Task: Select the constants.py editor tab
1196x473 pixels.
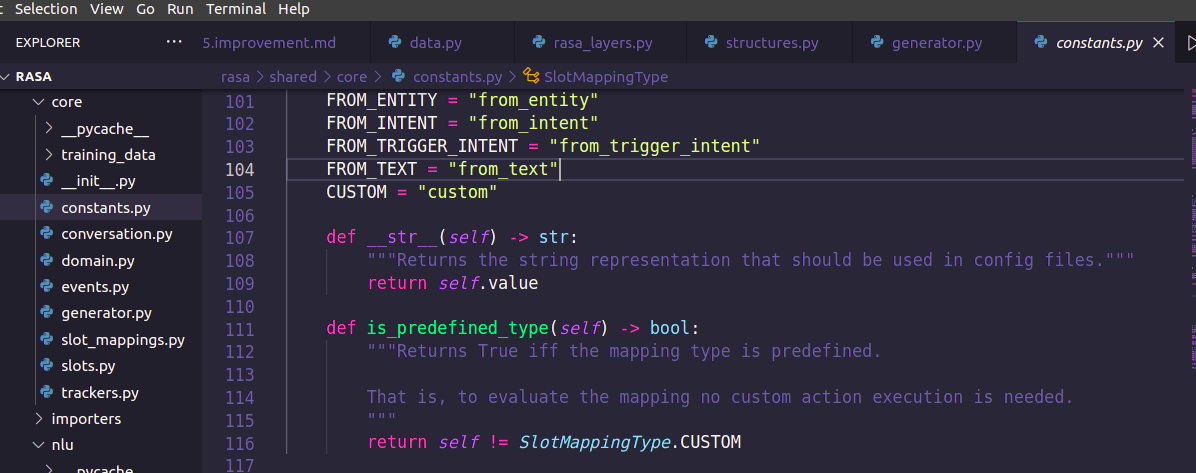Action: coord(1098,43)
